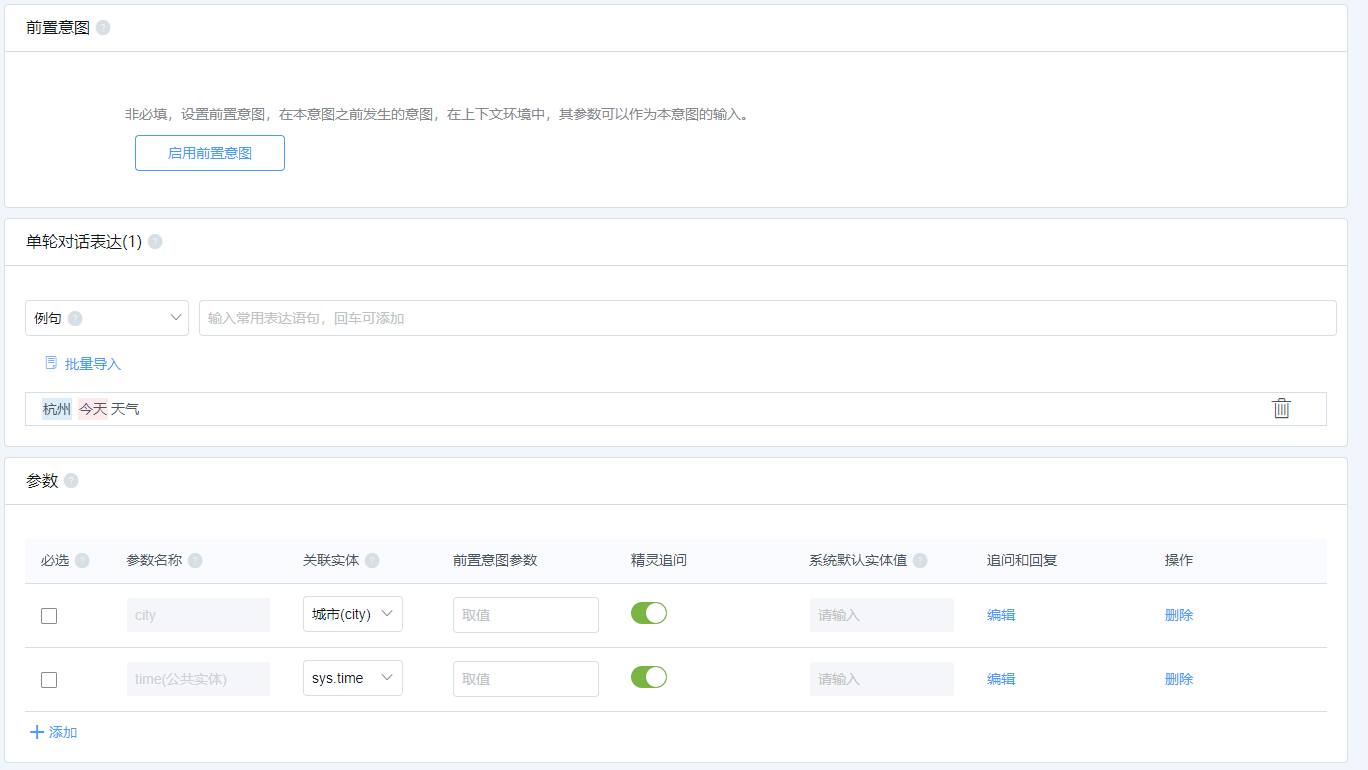Open help icon beside 参数名称 header
The width and height of the screenshot is (1368, 770).
point(195,560)
